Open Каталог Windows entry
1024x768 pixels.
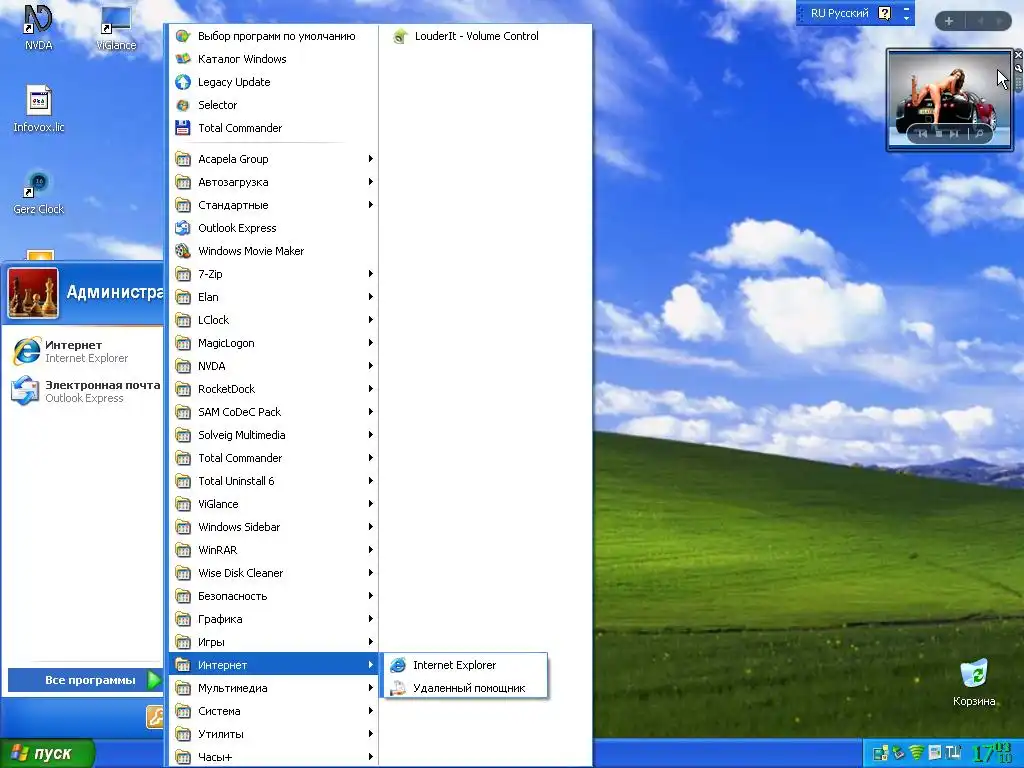(273, 59)
